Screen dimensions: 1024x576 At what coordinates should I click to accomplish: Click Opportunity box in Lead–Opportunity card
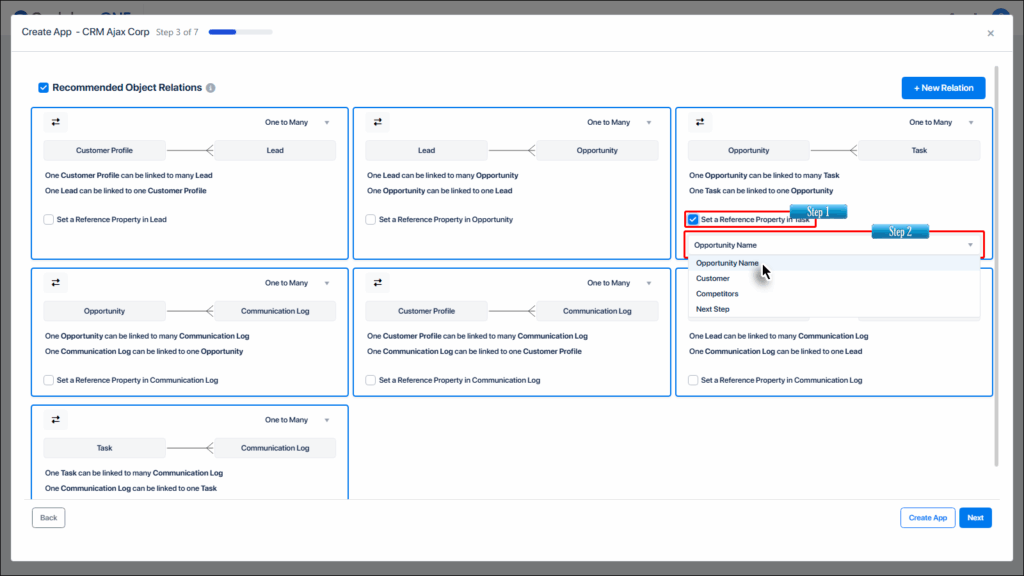tap(597, 150)
